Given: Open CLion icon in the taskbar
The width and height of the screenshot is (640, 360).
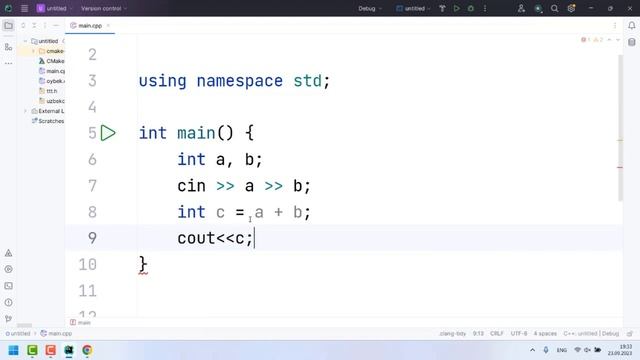Looking at the screenshot, I should (69, 350).
